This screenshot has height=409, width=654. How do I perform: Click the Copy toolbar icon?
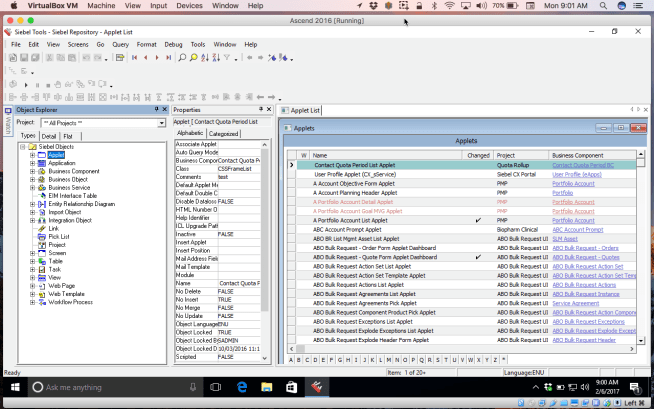(61, 58)
